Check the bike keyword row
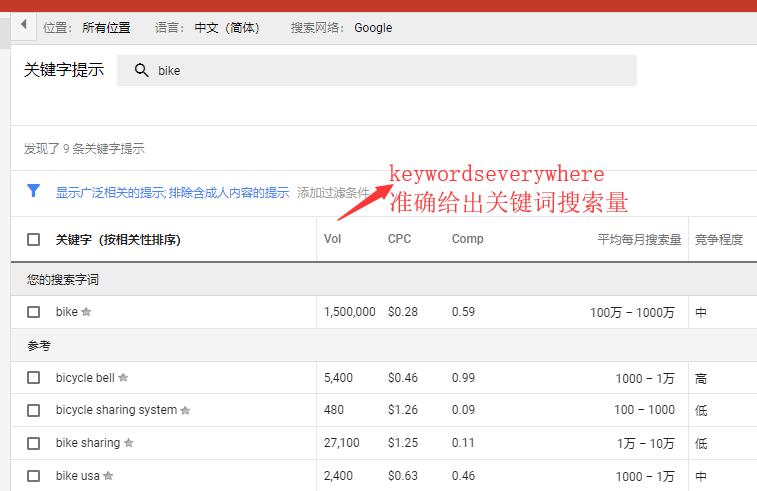The width and height of the screenshot is (757, 491). (33, 312)
